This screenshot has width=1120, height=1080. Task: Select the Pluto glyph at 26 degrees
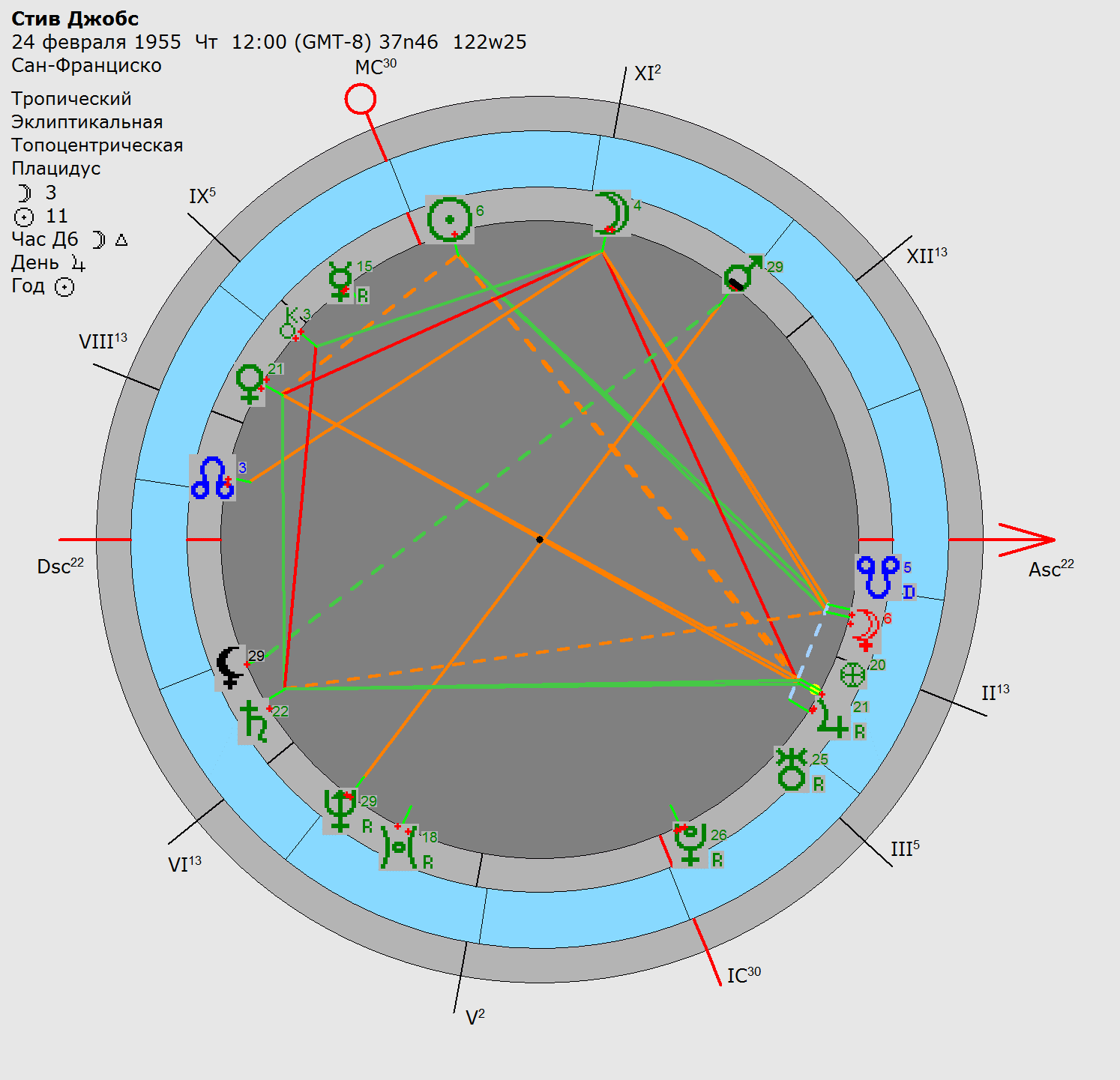click(690, 845)
